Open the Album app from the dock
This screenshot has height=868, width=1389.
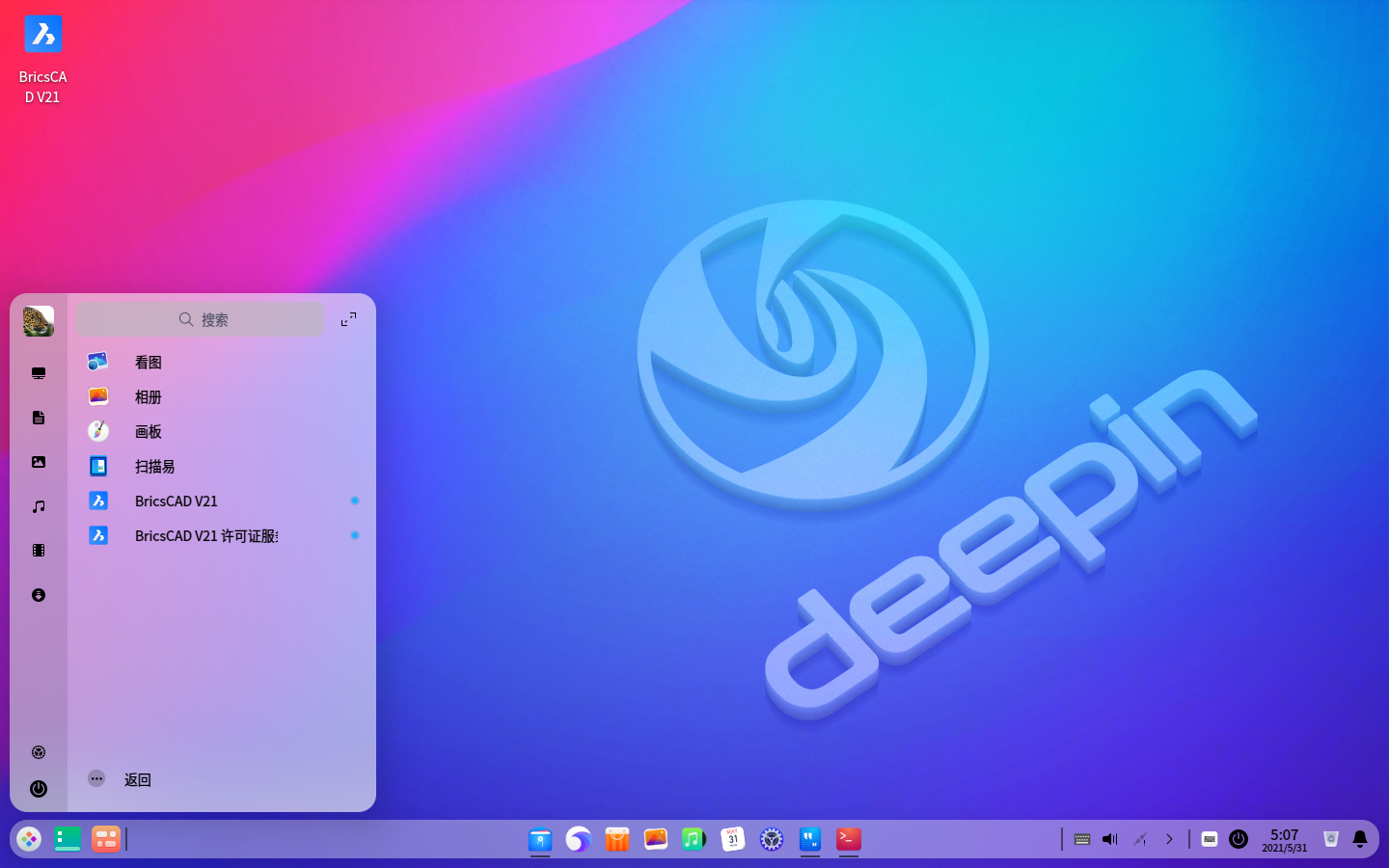coord(656,839)
